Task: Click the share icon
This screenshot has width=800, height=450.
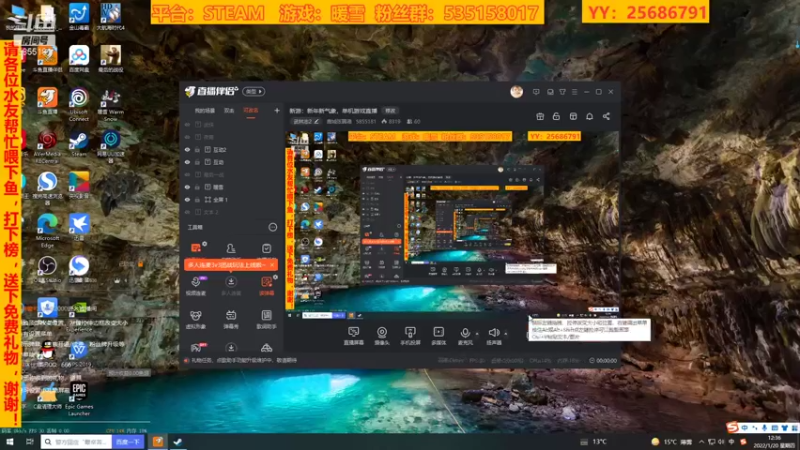Action: [606, 116]
